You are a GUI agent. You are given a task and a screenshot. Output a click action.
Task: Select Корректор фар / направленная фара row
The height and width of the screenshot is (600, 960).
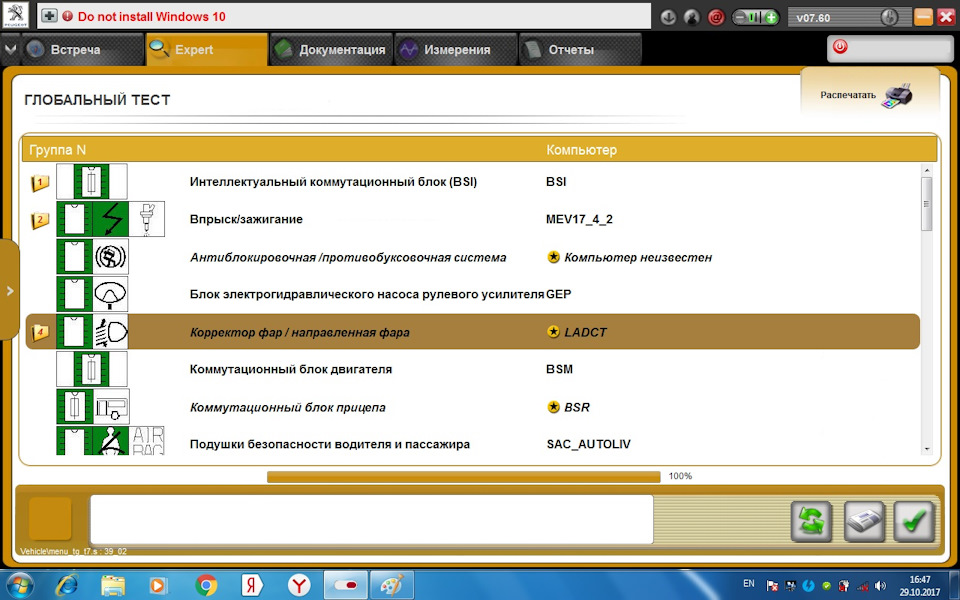coord(472,332)
